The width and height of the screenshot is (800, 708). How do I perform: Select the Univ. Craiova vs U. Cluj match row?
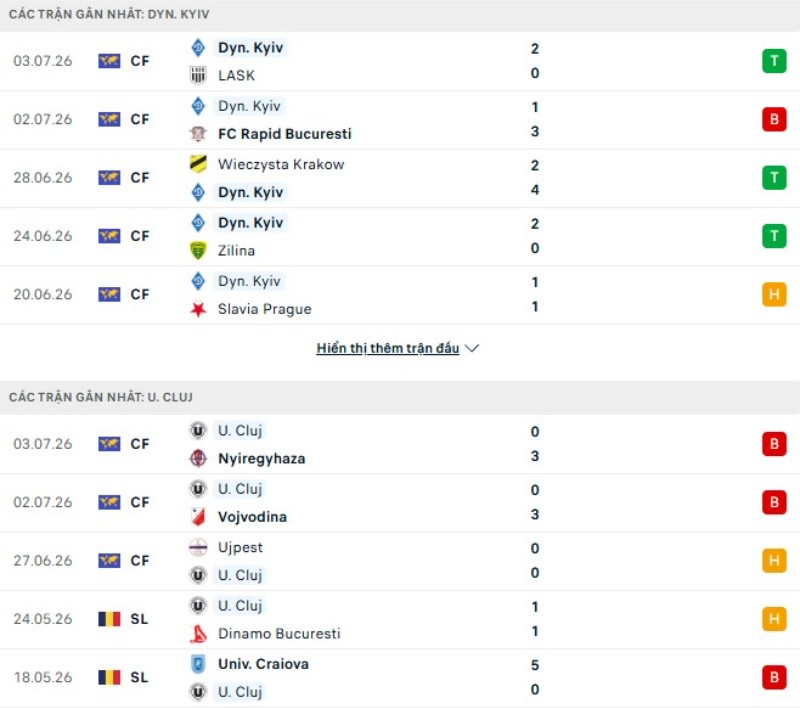click(x=400, y=678)
